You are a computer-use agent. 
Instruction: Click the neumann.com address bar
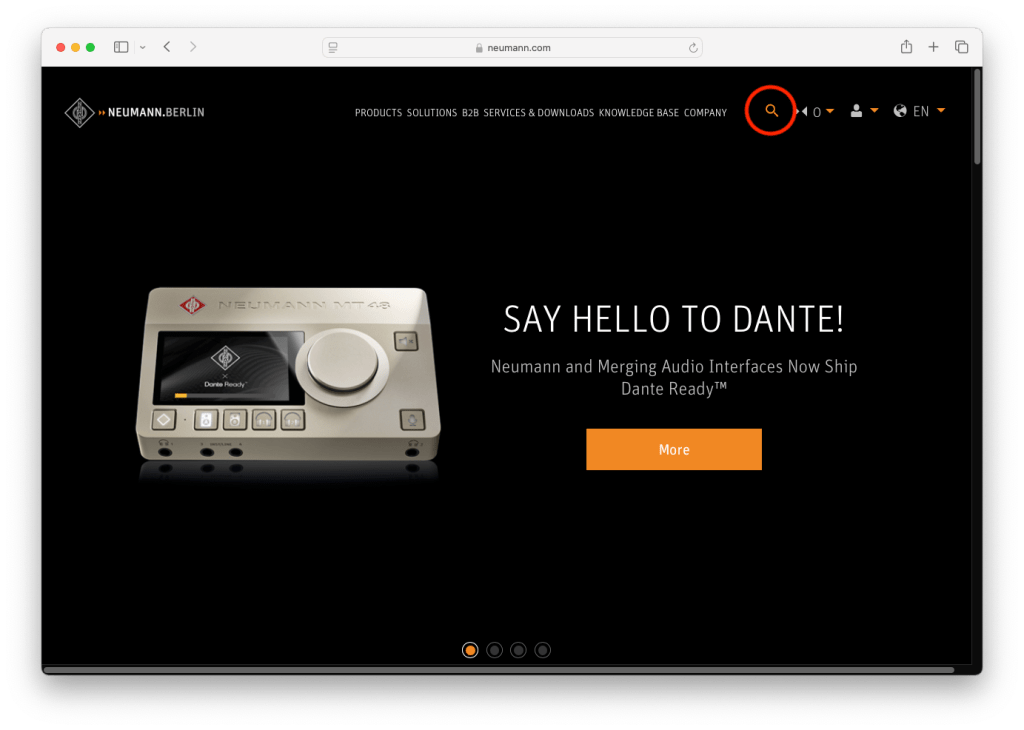point(512,48)
